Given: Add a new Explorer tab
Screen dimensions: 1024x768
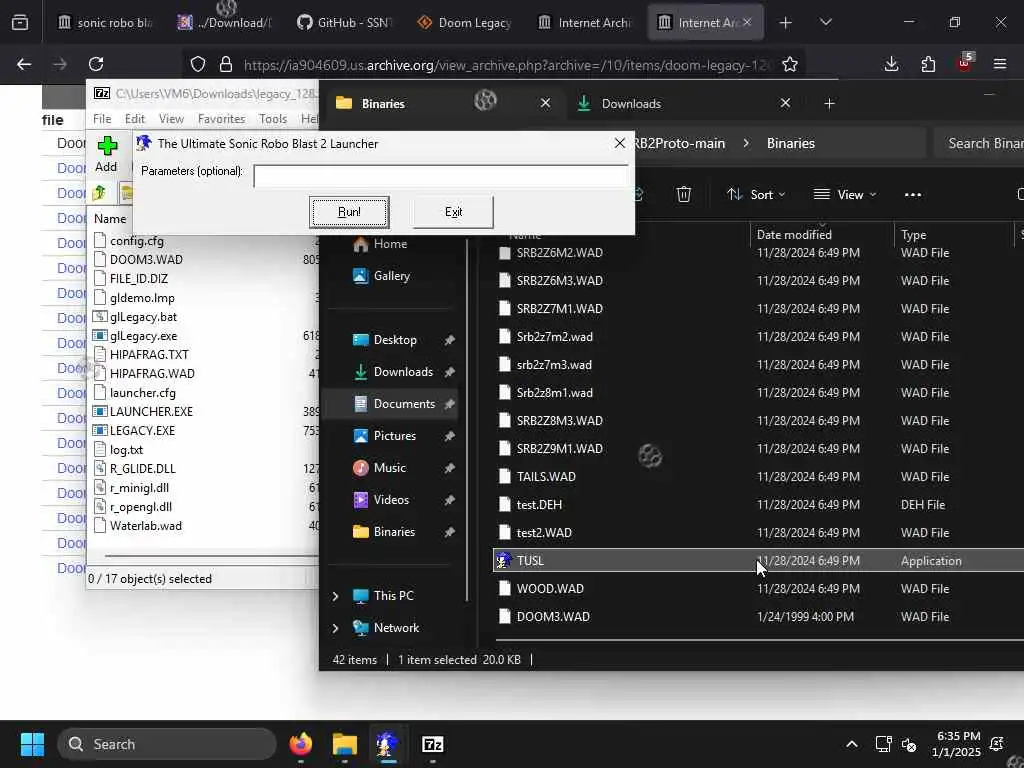Looking at the screenshot, I should pyautogui.click(x=829, y=103).
